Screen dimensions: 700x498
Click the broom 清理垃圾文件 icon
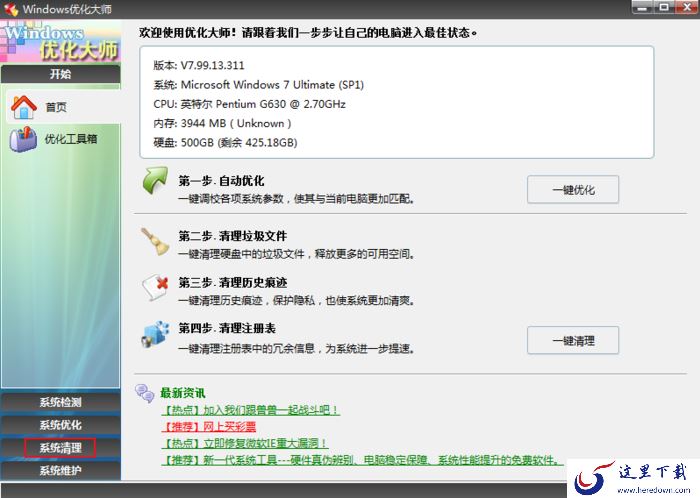(x=155, y=241)
